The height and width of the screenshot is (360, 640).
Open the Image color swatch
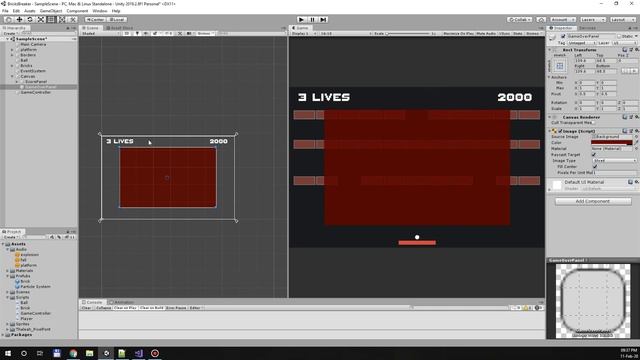coord(611,142)
